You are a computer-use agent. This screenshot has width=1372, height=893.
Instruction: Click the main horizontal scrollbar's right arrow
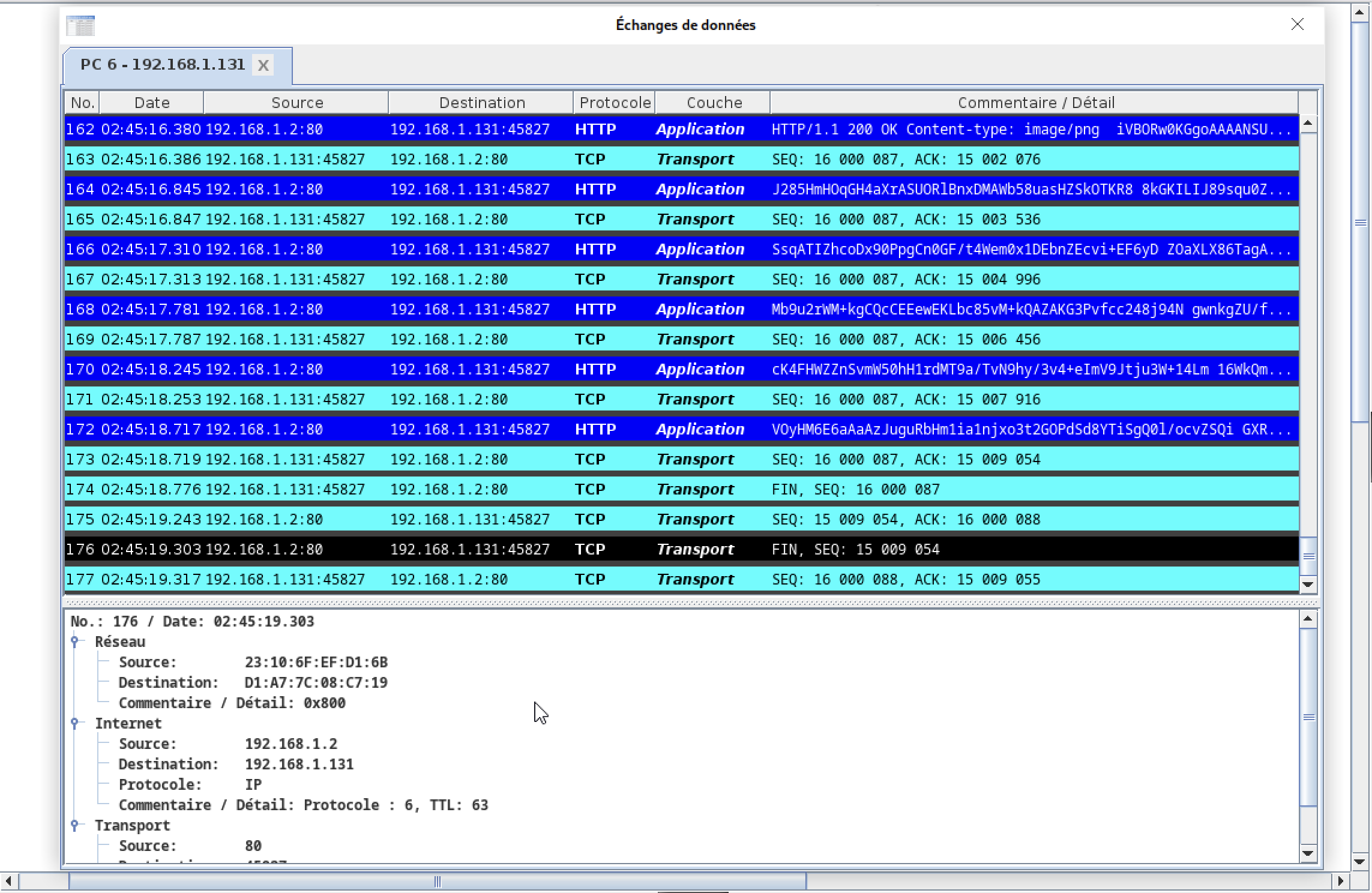pyautogui.click(x=1341, y=882)
